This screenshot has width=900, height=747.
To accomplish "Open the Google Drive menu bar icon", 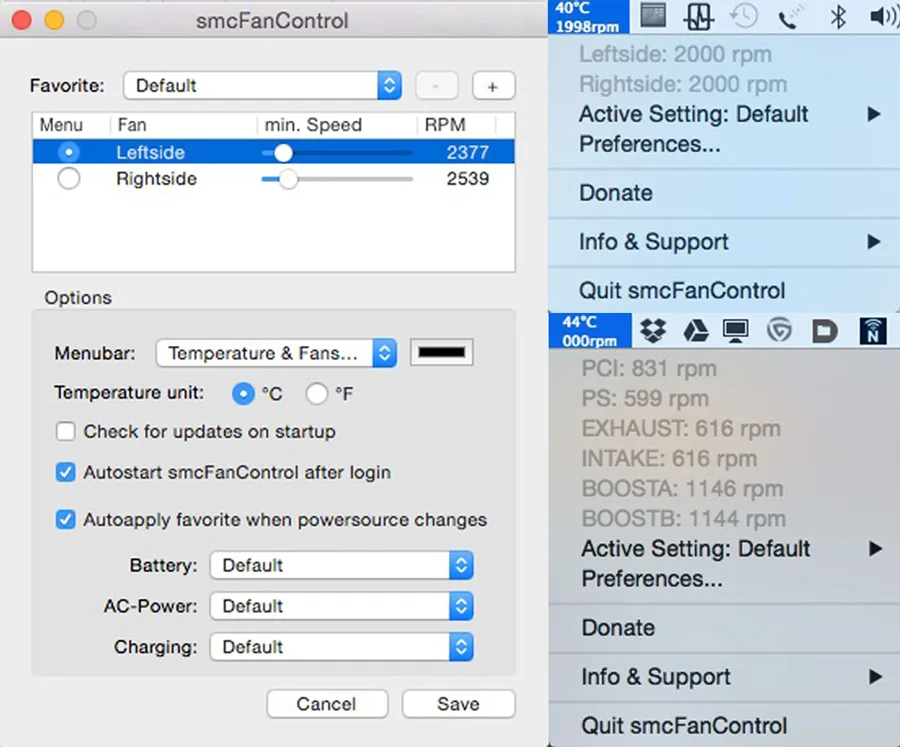I will pyautogui.click(x=696, y=331).
